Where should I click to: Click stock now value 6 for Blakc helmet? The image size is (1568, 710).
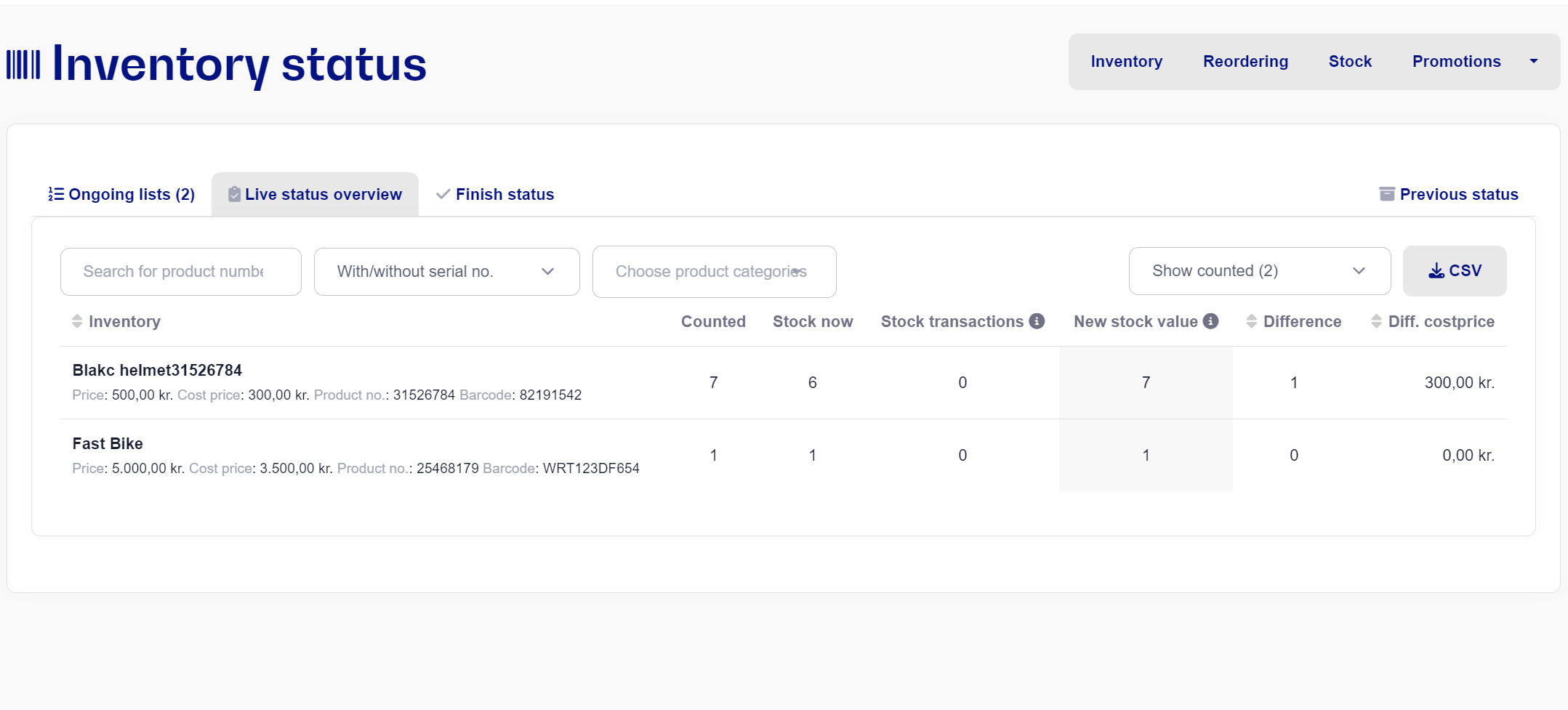tap(813, 382)
